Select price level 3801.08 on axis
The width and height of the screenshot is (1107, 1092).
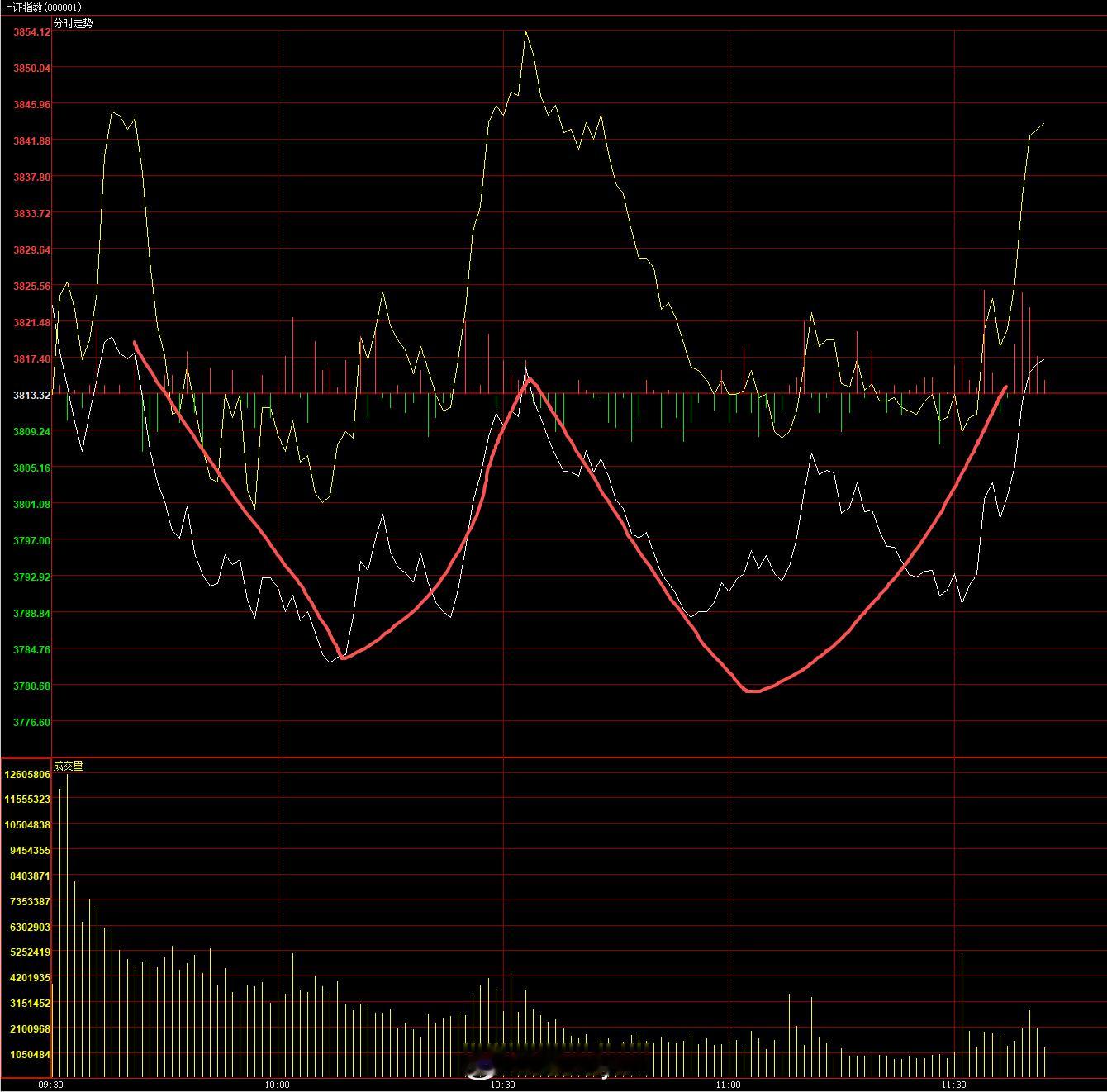point(31,504)
